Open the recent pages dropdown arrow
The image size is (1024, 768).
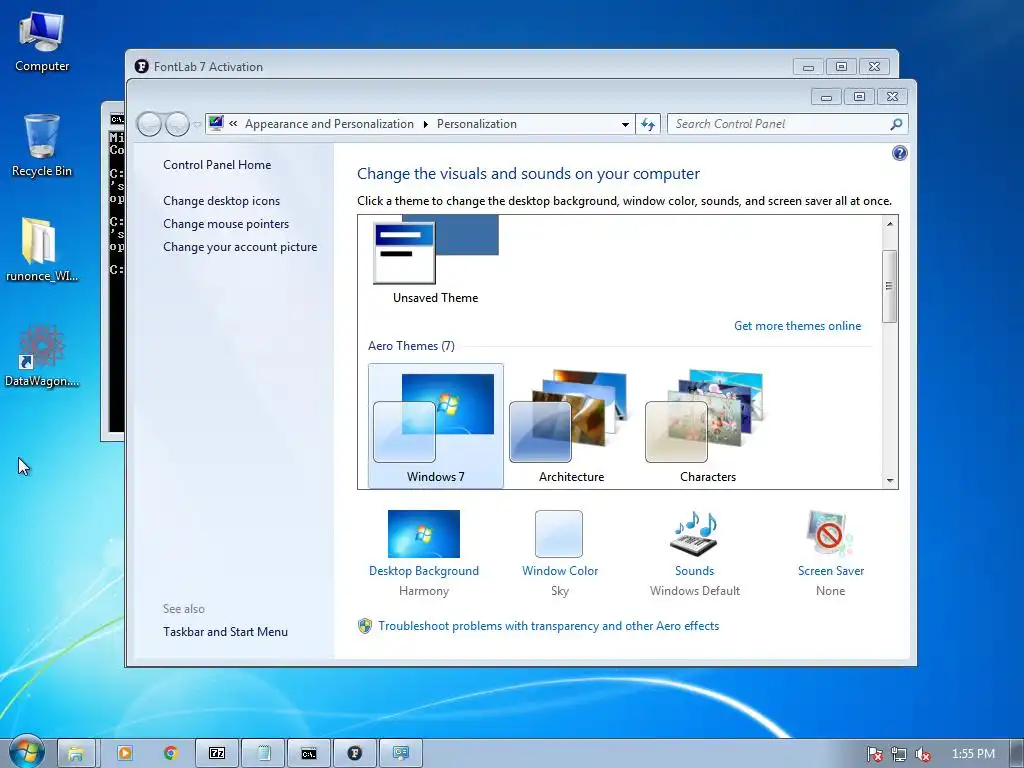click(197, 124)
